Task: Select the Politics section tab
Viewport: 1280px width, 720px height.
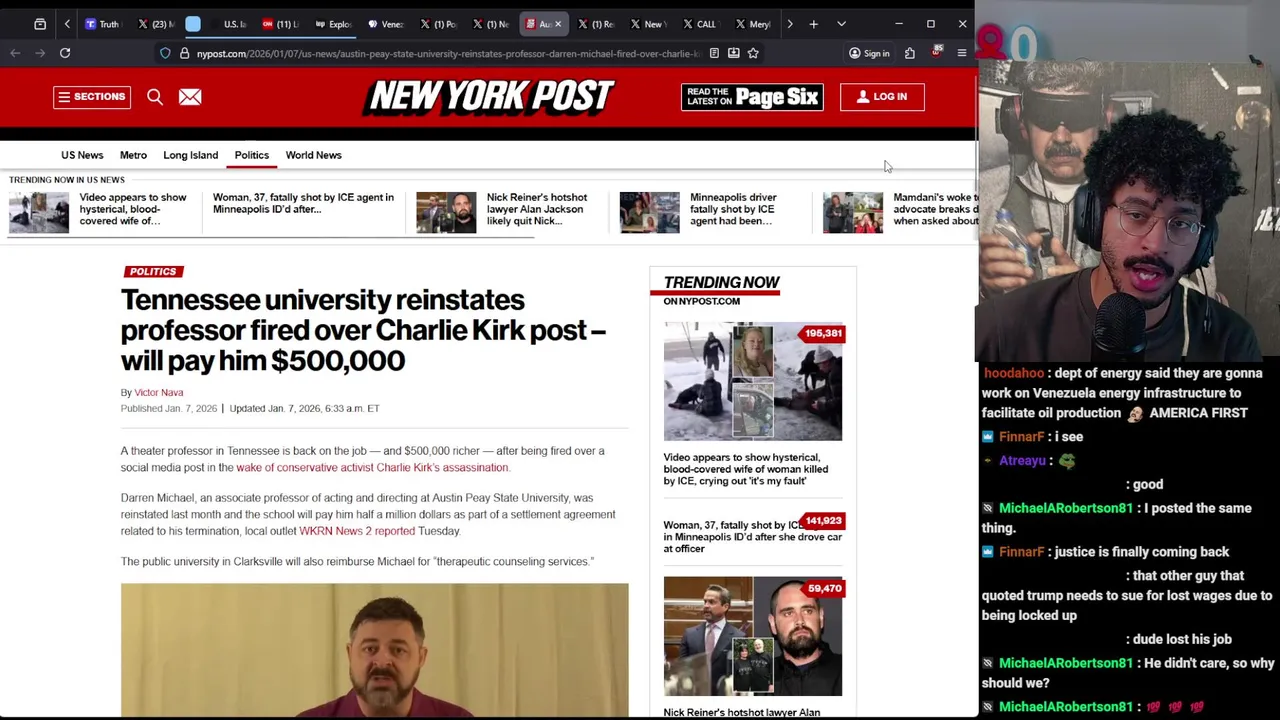Action: point(252,155)
